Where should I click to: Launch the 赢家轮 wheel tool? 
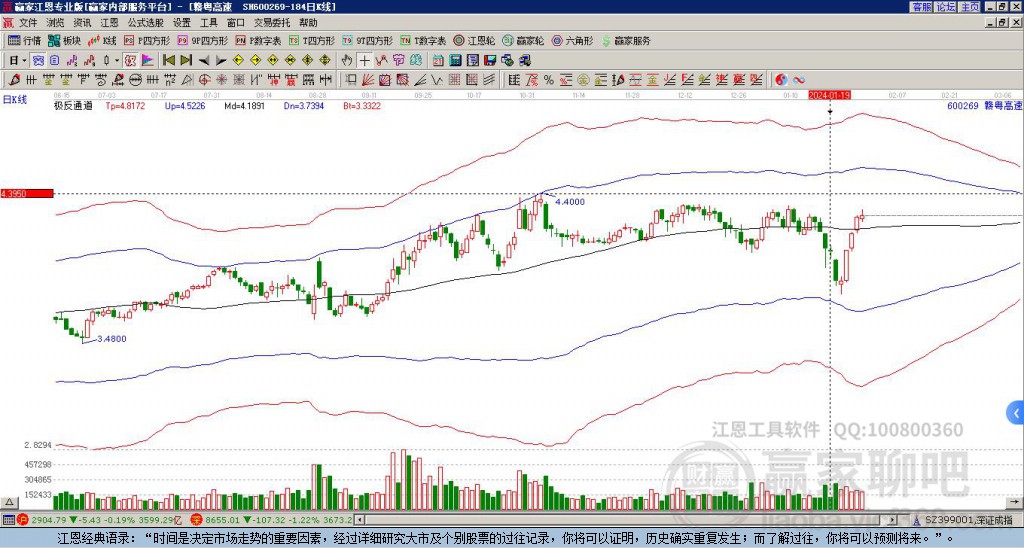(523, 40)
